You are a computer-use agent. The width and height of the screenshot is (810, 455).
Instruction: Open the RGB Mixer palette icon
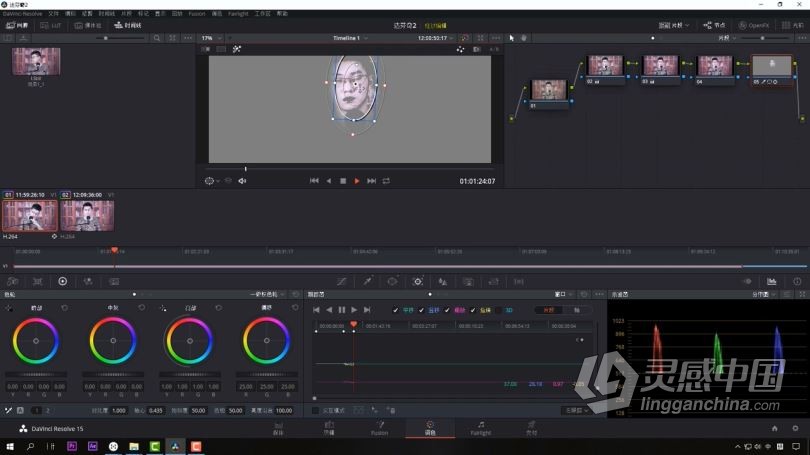click(x=88, y=281)
